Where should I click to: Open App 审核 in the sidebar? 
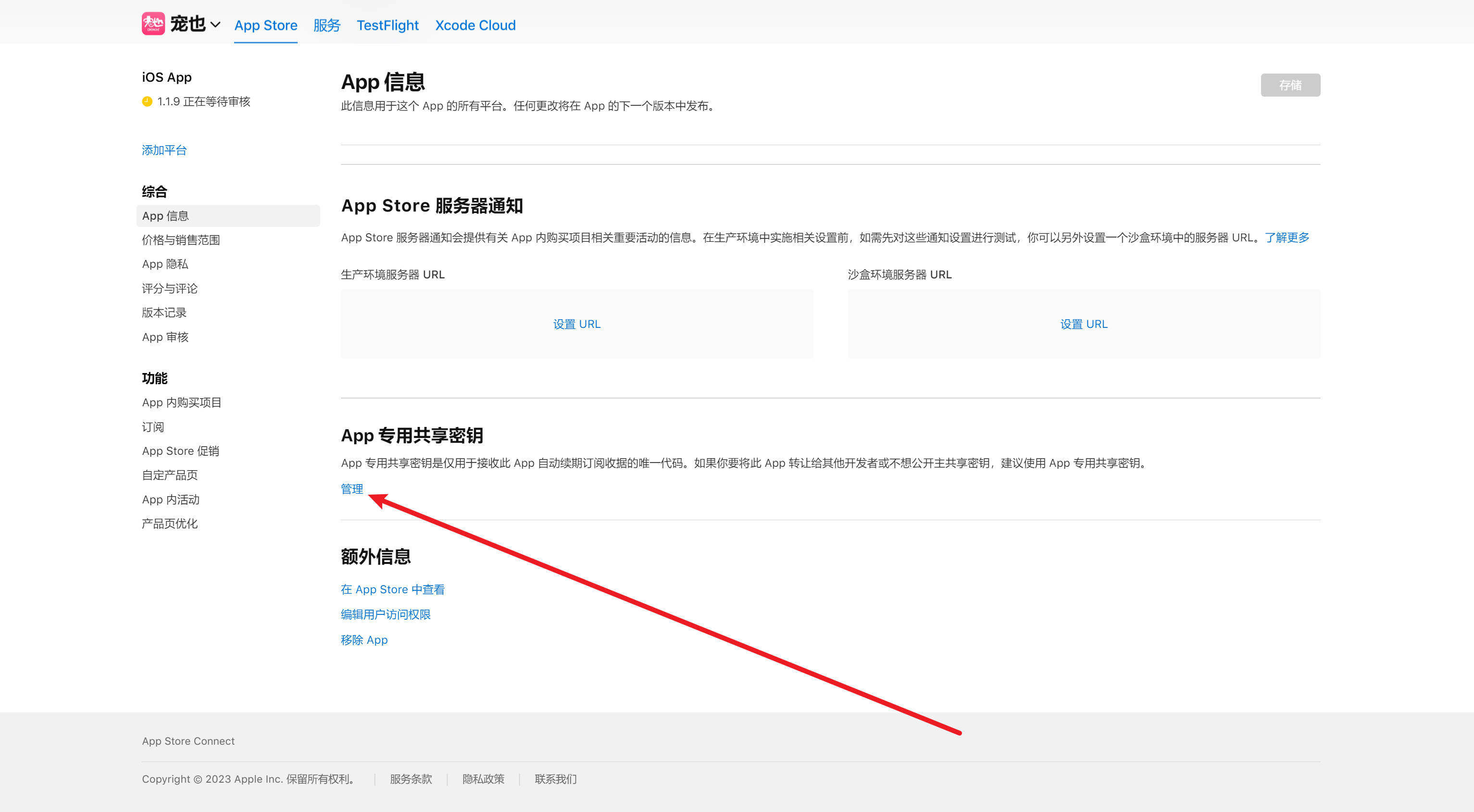(x=165, y=337)
